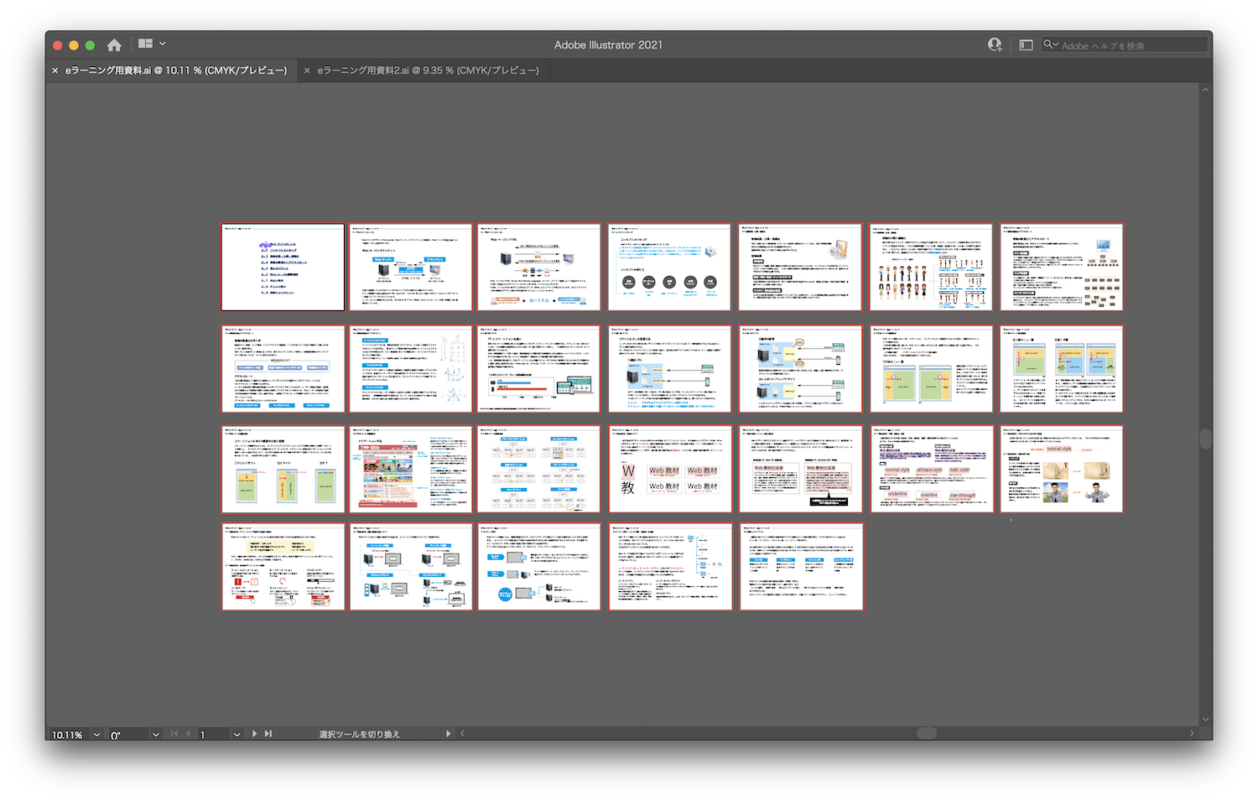Image resolution: width=1258 pixels, height=800 pixels.
Task: Click the horizontal scrollbar thumb
Action: click(x=926, y=733)
